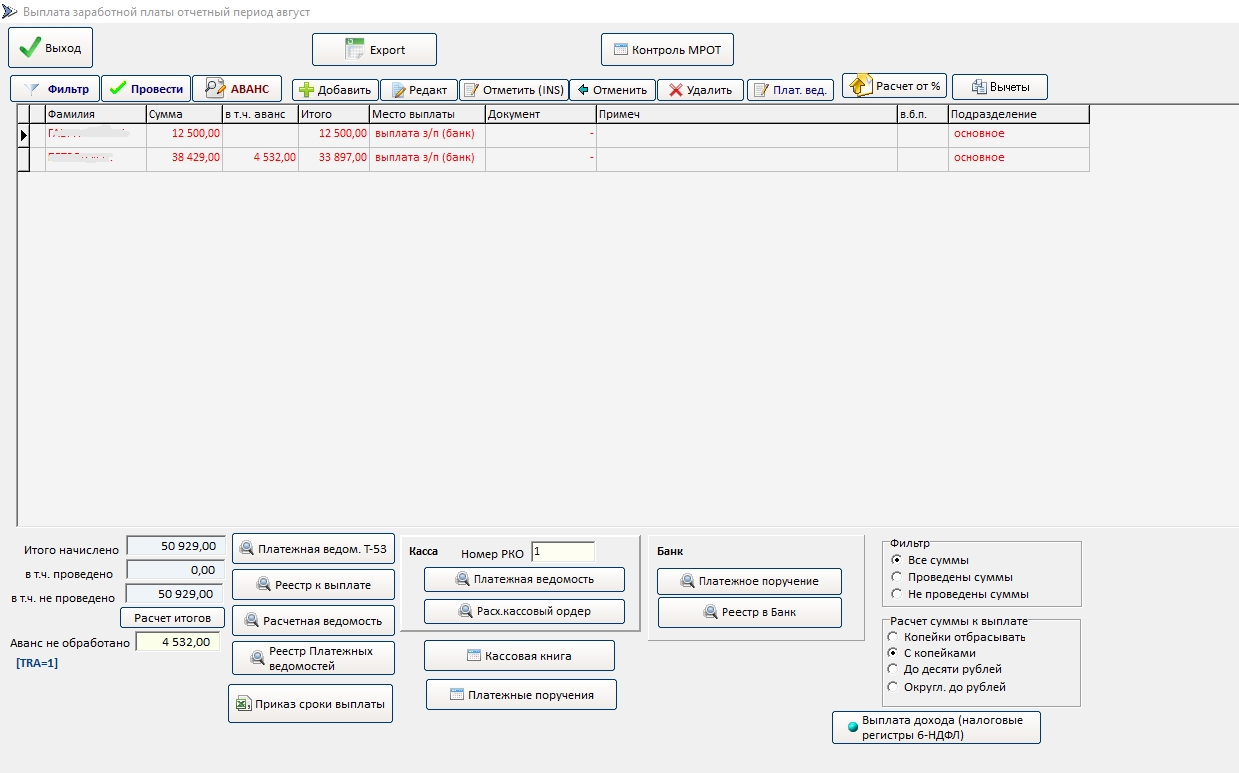Click the Расчет итогов button

(x=173, y=618)
